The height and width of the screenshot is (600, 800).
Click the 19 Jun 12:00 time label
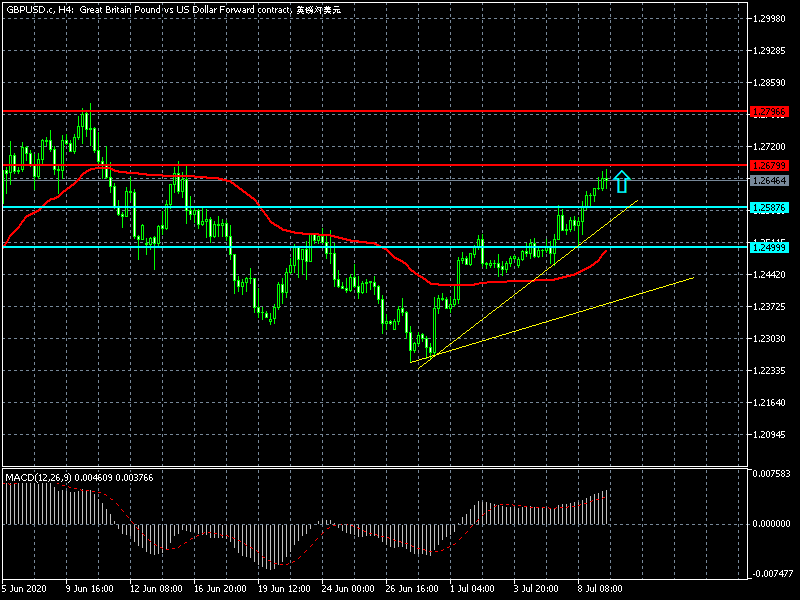pyautogui.click(x=284, y=588)
